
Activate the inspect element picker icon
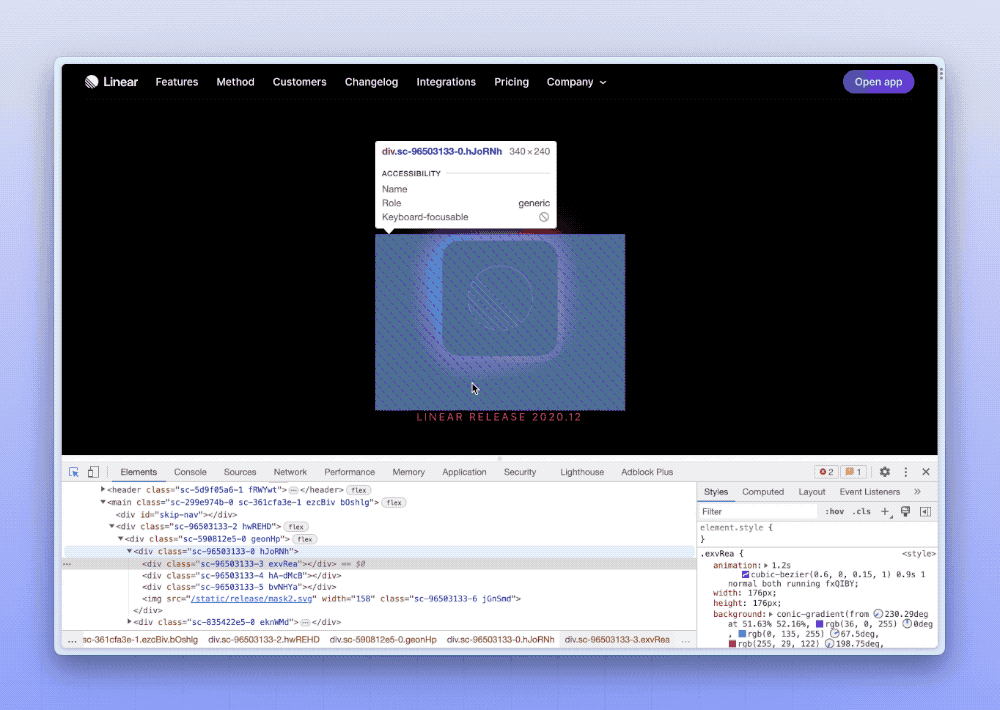[x=74, y=472]
